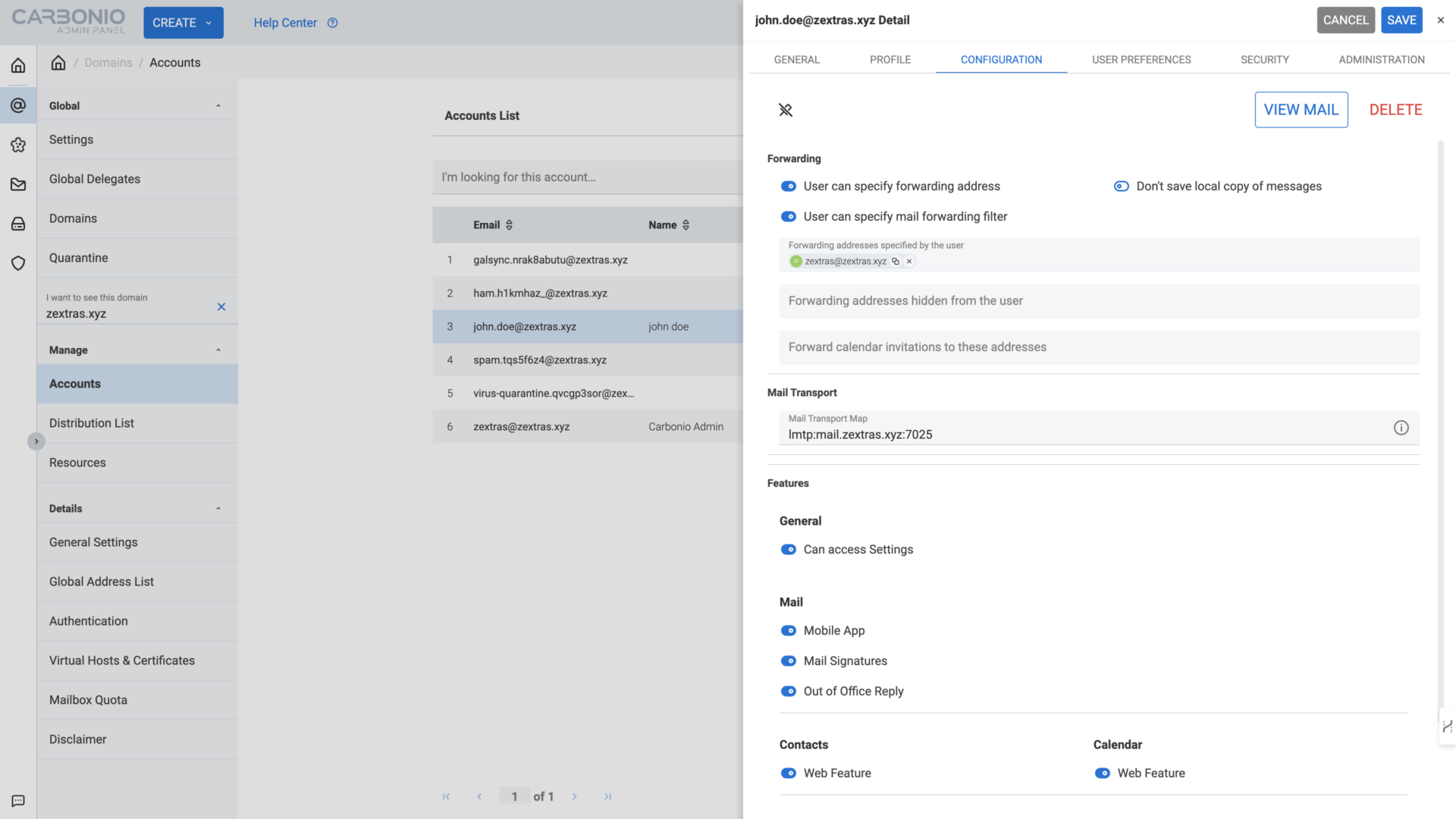Unpin the detail panel using the pin icon
This screenshot has width=1456, height=819.
pyautogui.click(x=786, y=110)
